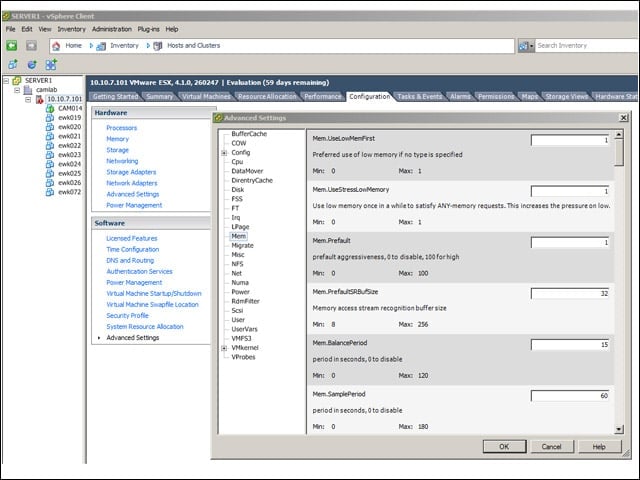This screenshot has height=480, width=640.
Task: Select the Mem category in the settings tree
Action: tap(239, 236)
